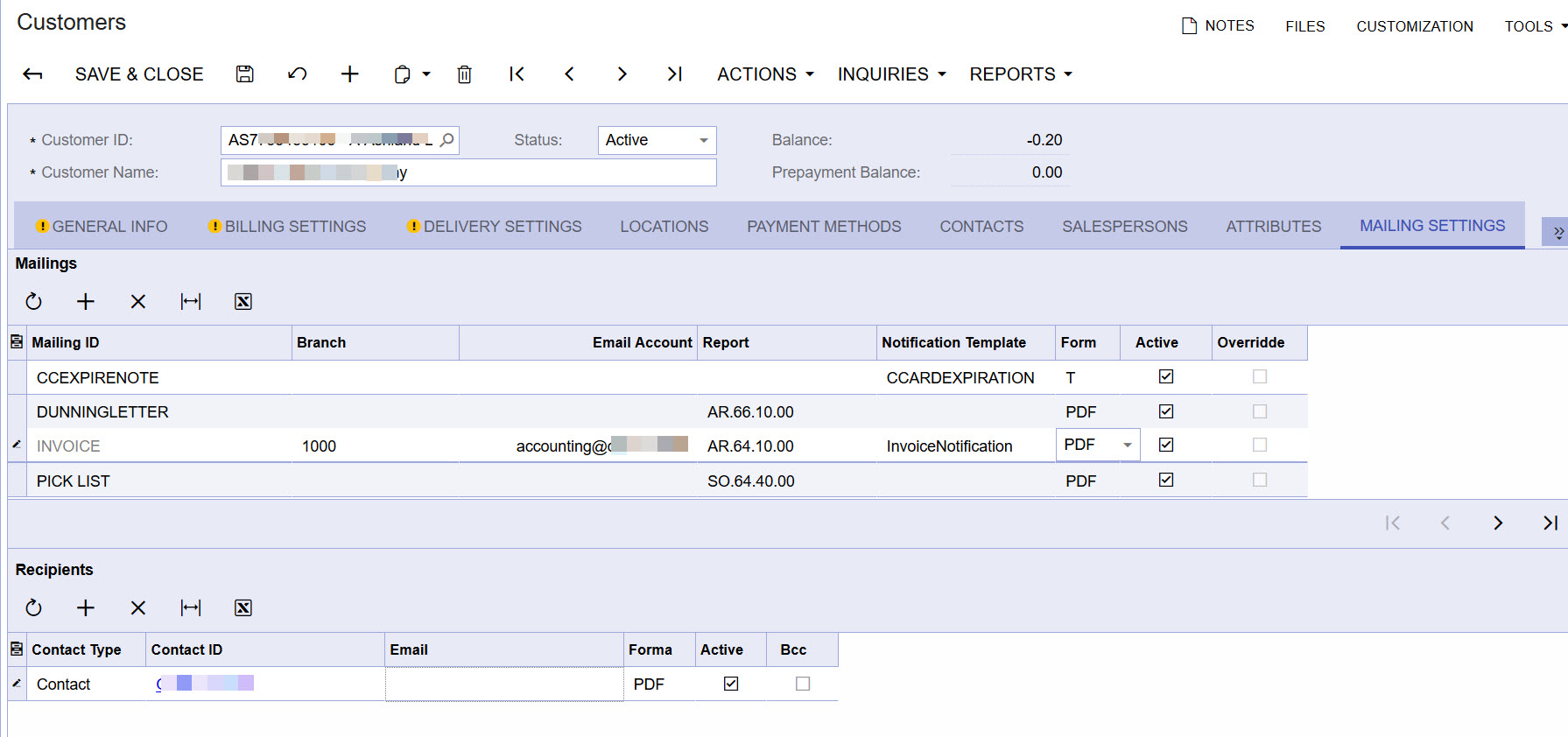Screen dimensions: 1568x737
Task: Refresh the Mailings grid
Action: [33, 302]
